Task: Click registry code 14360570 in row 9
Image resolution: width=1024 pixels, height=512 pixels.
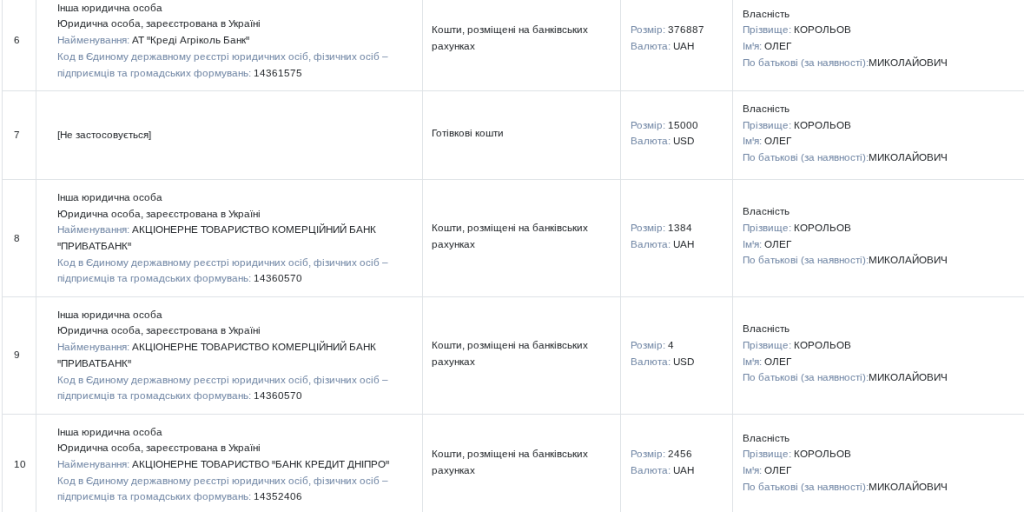Action: coord(278,396)
